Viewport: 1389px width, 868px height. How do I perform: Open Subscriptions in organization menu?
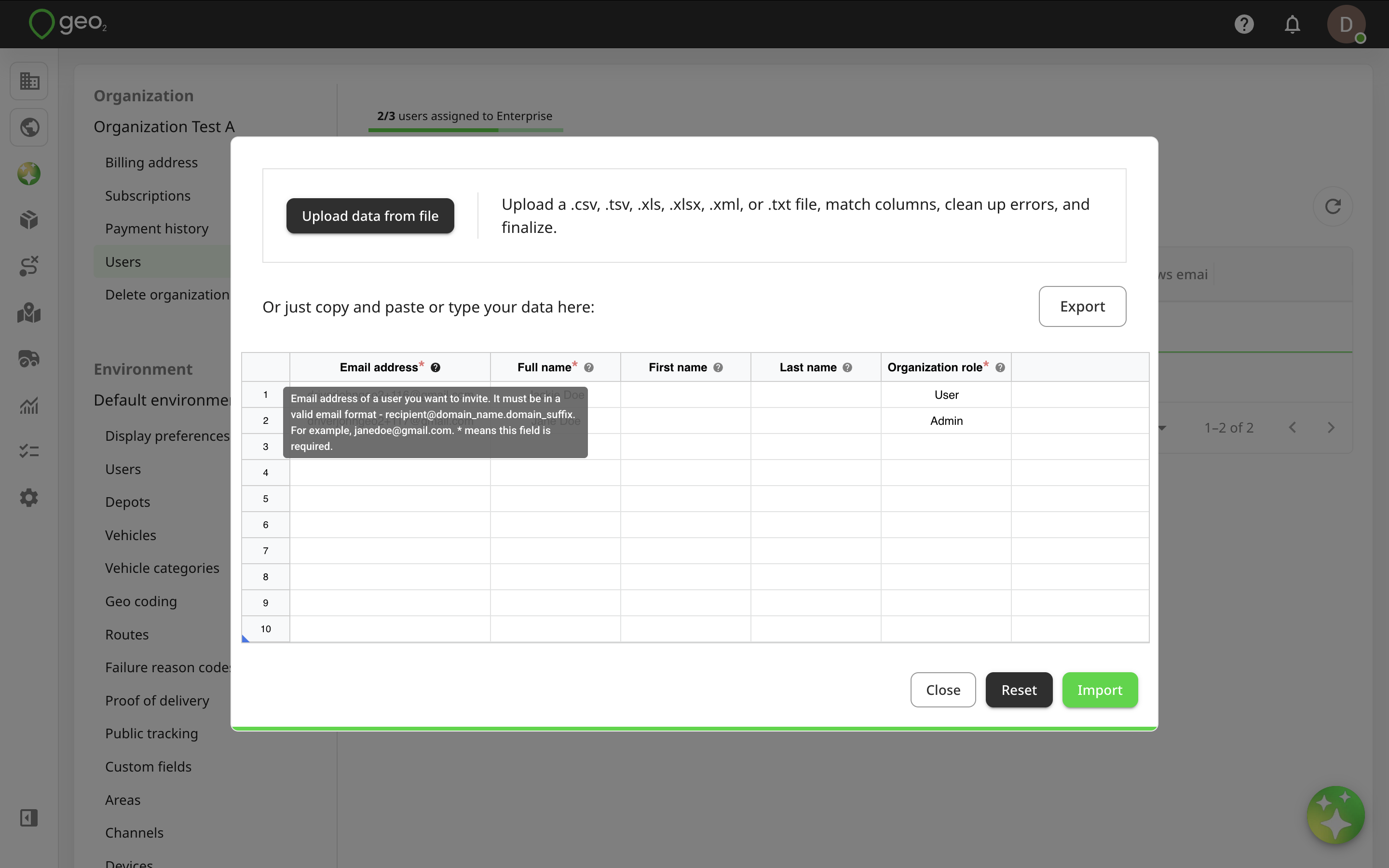click(x=148, y=196)
